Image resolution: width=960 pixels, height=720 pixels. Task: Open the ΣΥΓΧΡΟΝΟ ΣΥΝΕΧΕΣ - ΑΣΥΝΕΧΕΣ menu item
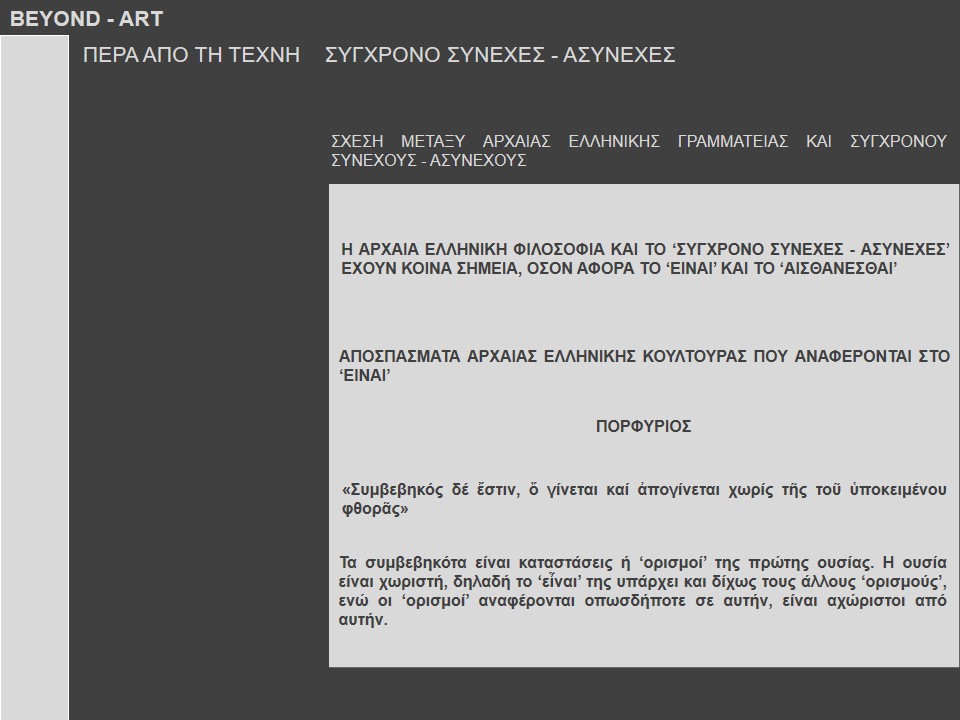(x=500, y=55)
